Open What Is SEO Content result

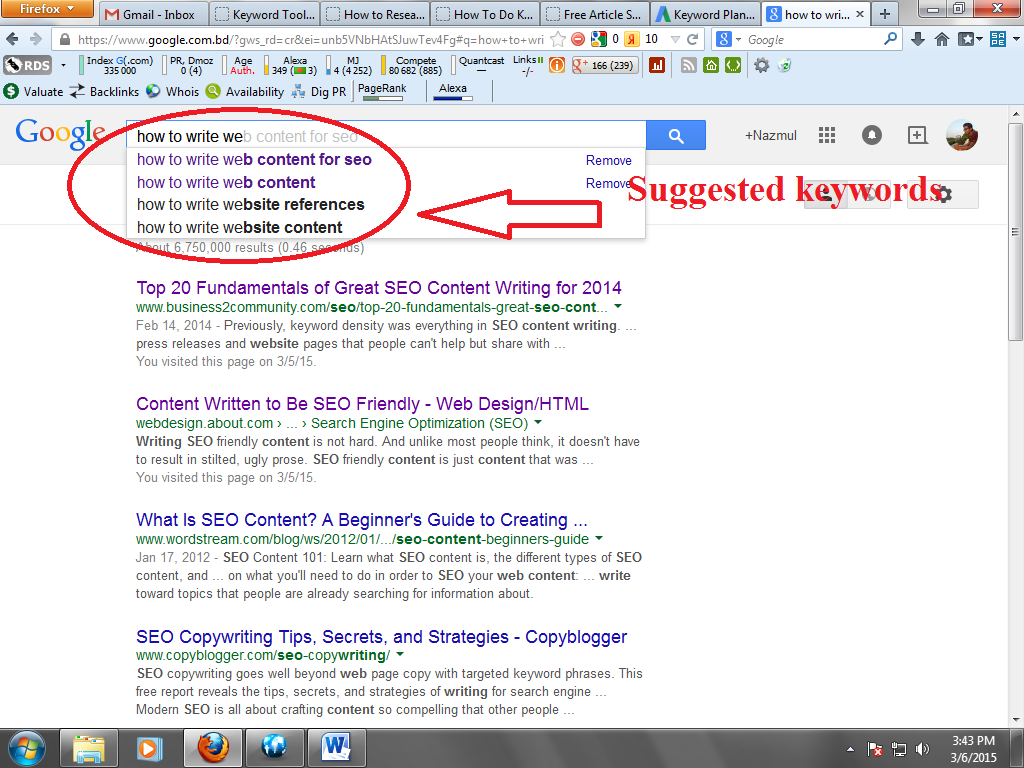(x=362, y=520)
